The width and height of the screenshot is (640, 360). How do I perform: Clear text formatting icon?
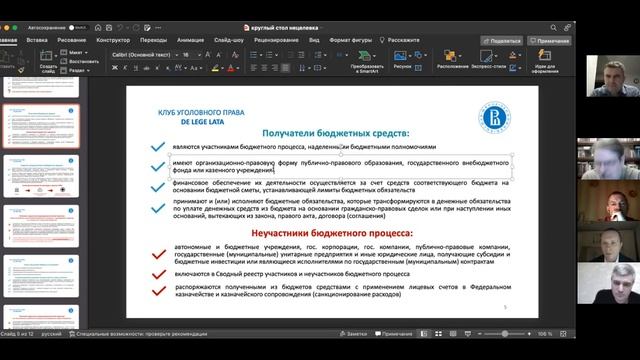235,55
